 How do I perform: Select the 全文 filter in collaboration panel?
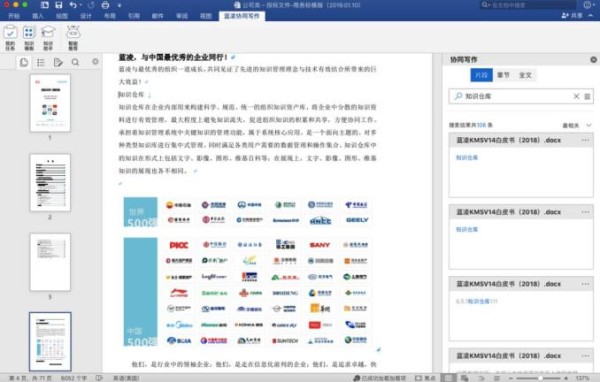[x=525, y=75]
